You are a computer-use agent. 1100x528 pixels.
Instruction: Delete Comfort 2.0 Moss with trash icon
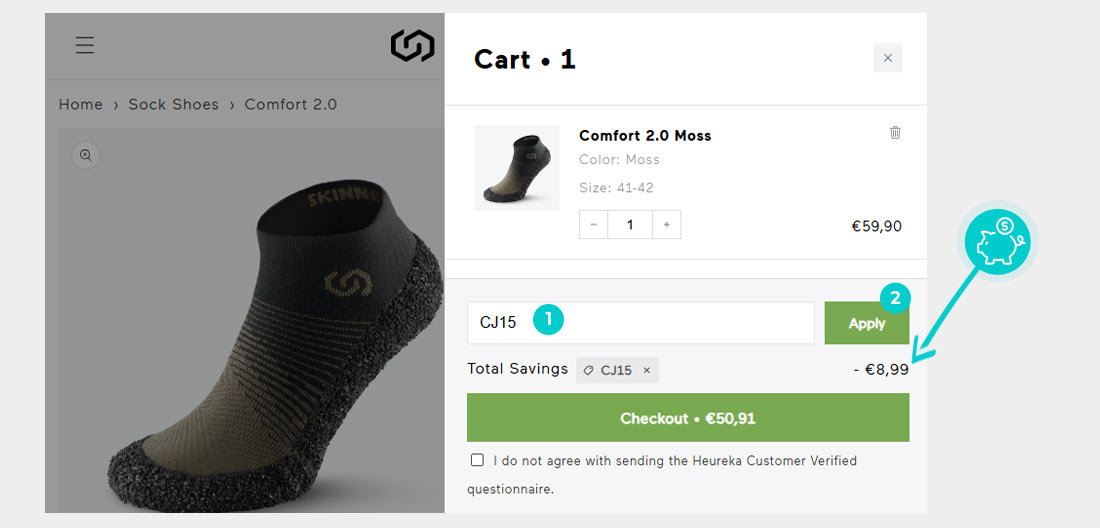coord(895,133)
